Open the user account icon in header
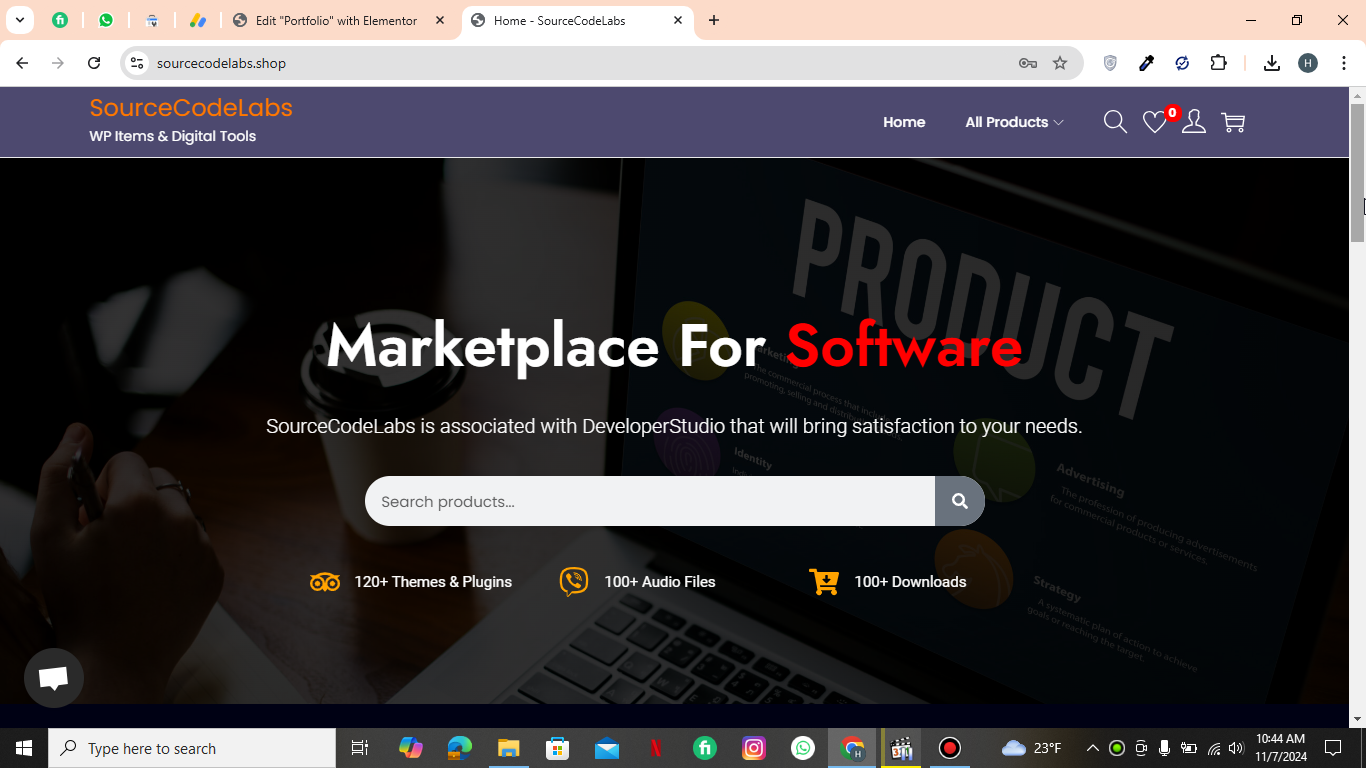The width and height of the screenshot is (1366, 768). [x=1193, y=122]
